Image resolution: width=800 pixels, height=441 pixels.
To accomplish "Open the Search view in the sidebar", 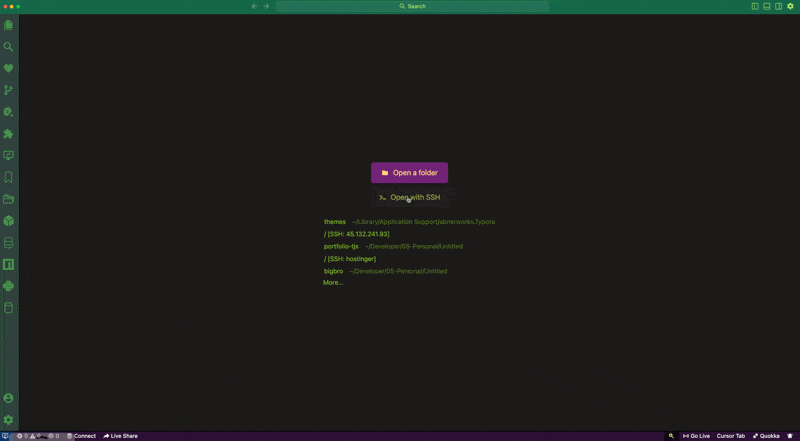I will (9, 47).
